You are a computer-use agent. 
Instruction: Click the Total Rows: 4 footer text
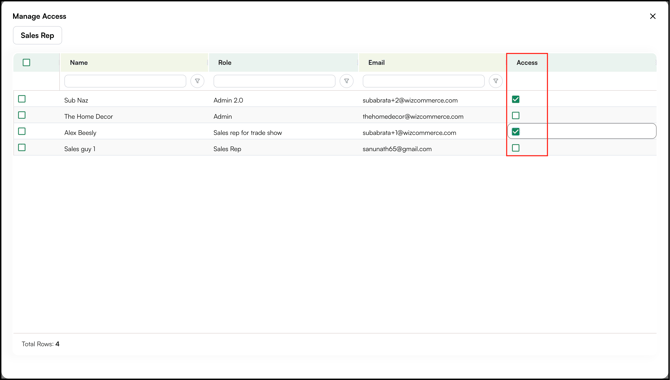(41, 344)
